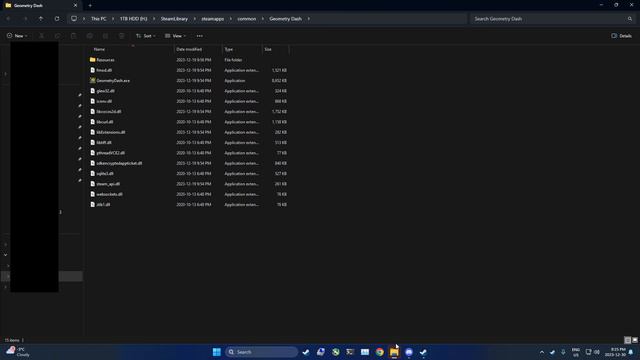
Task: Open the notification bell in the system tray
Action: tap(631, 352)
